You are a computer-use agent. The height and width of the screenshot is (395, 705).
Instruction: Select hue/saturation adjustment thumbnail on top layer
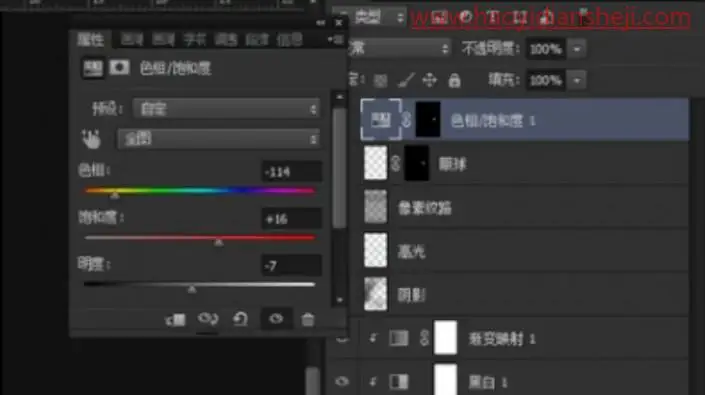click(381, 120)
